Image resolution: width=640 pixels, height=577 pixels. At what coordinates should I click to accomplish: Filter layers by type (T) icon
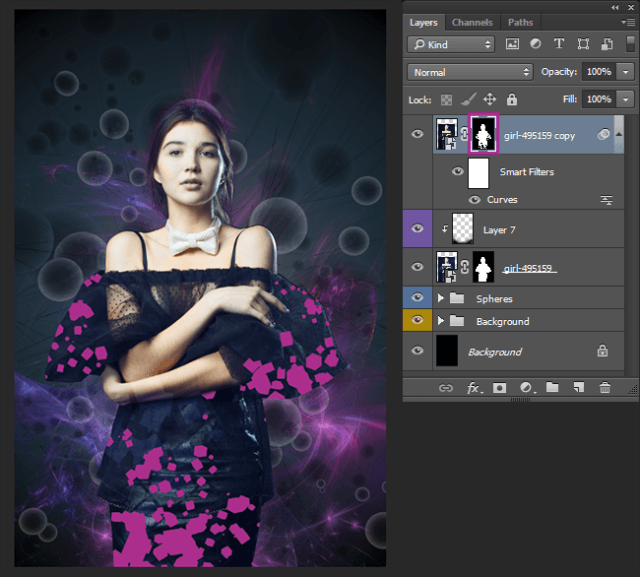(x=558, y=44)
